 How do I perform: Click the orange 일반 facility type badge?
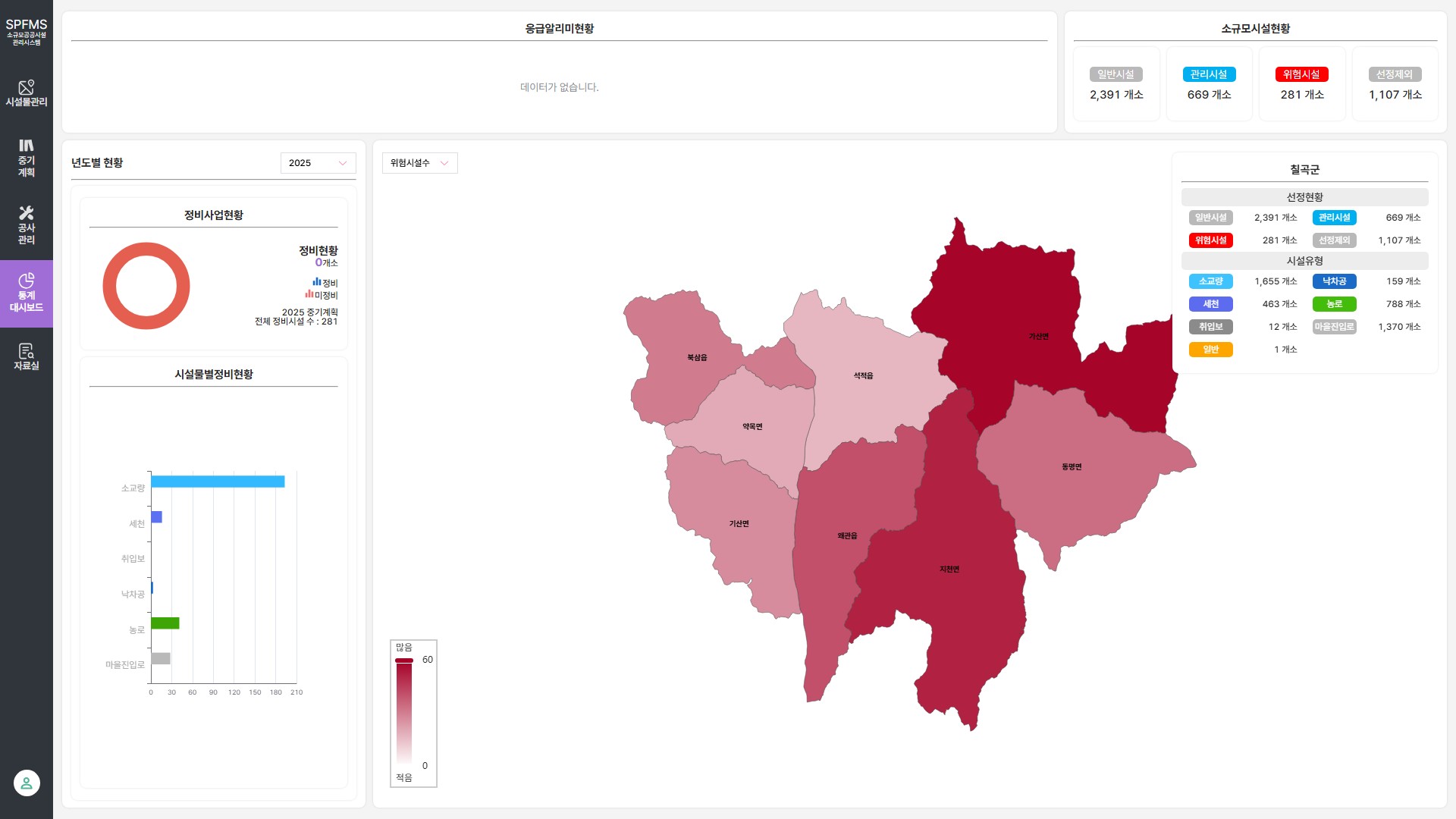(x=1211, y=350)
